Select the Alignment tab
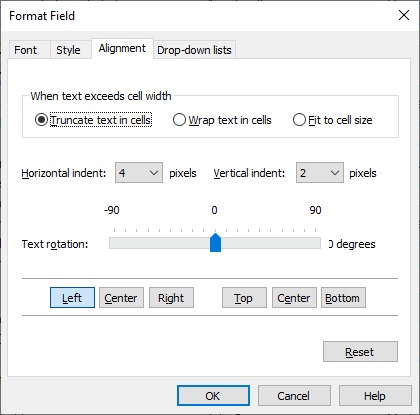The image size is (420, 415). [122, 49]
